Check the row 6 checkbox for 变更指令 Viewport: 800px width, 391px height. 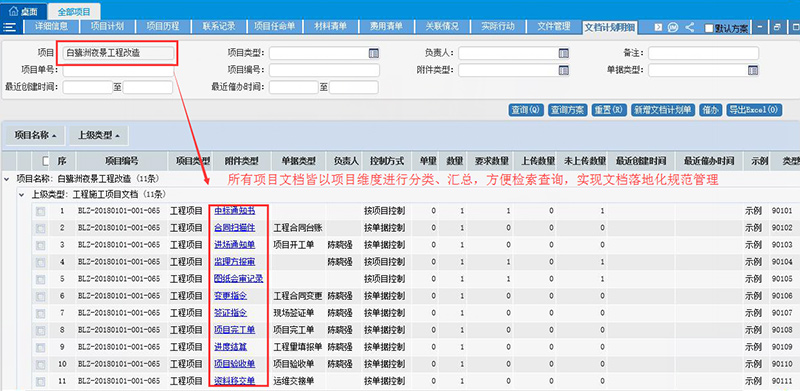[x=40, y=296]
